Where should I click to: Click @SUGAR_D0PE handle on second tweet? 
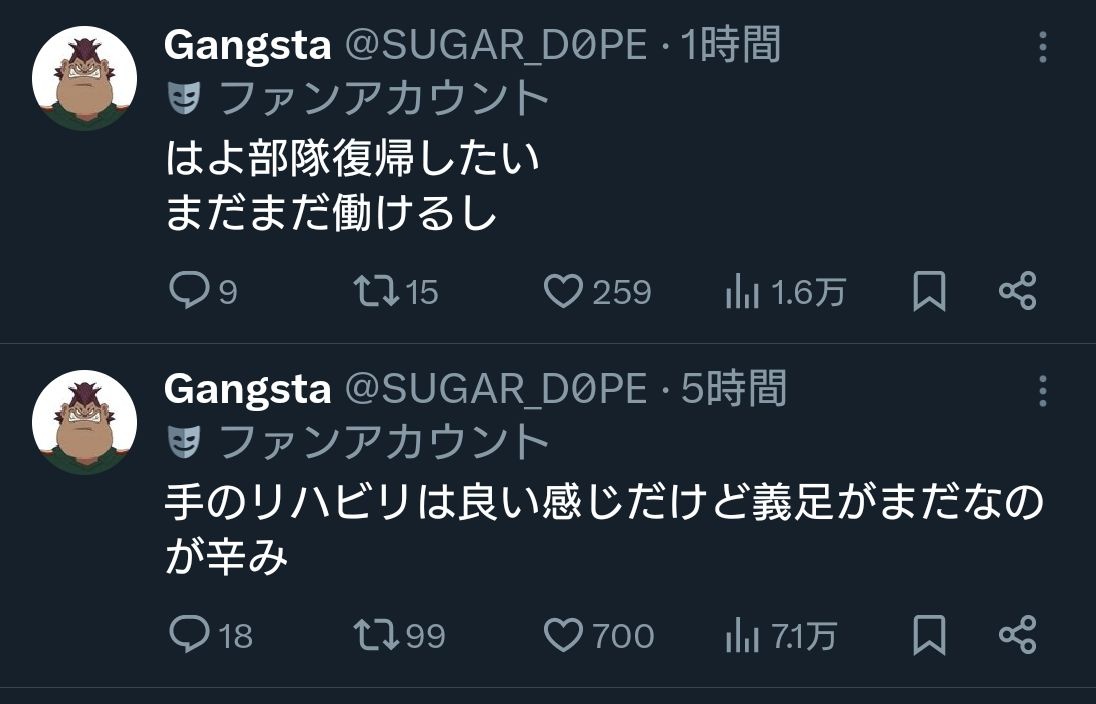pos(496,390)
